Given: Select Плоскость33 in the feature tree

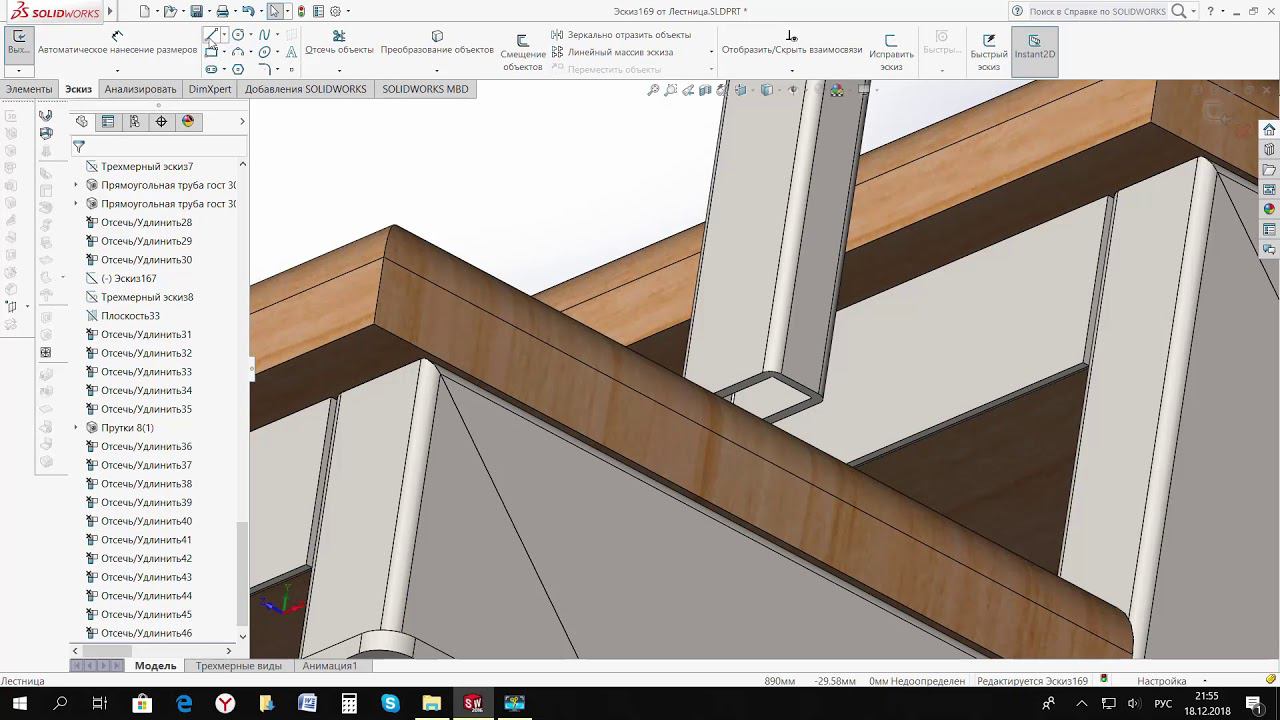Looking at the screenshot, I should (130, 316).
